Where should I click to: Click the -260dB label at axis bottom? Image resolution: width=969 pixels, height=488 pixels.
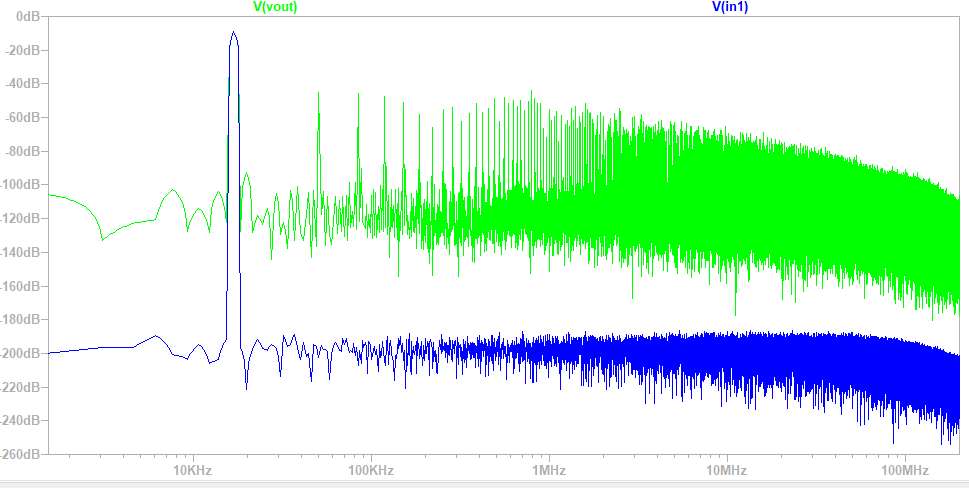21,454
